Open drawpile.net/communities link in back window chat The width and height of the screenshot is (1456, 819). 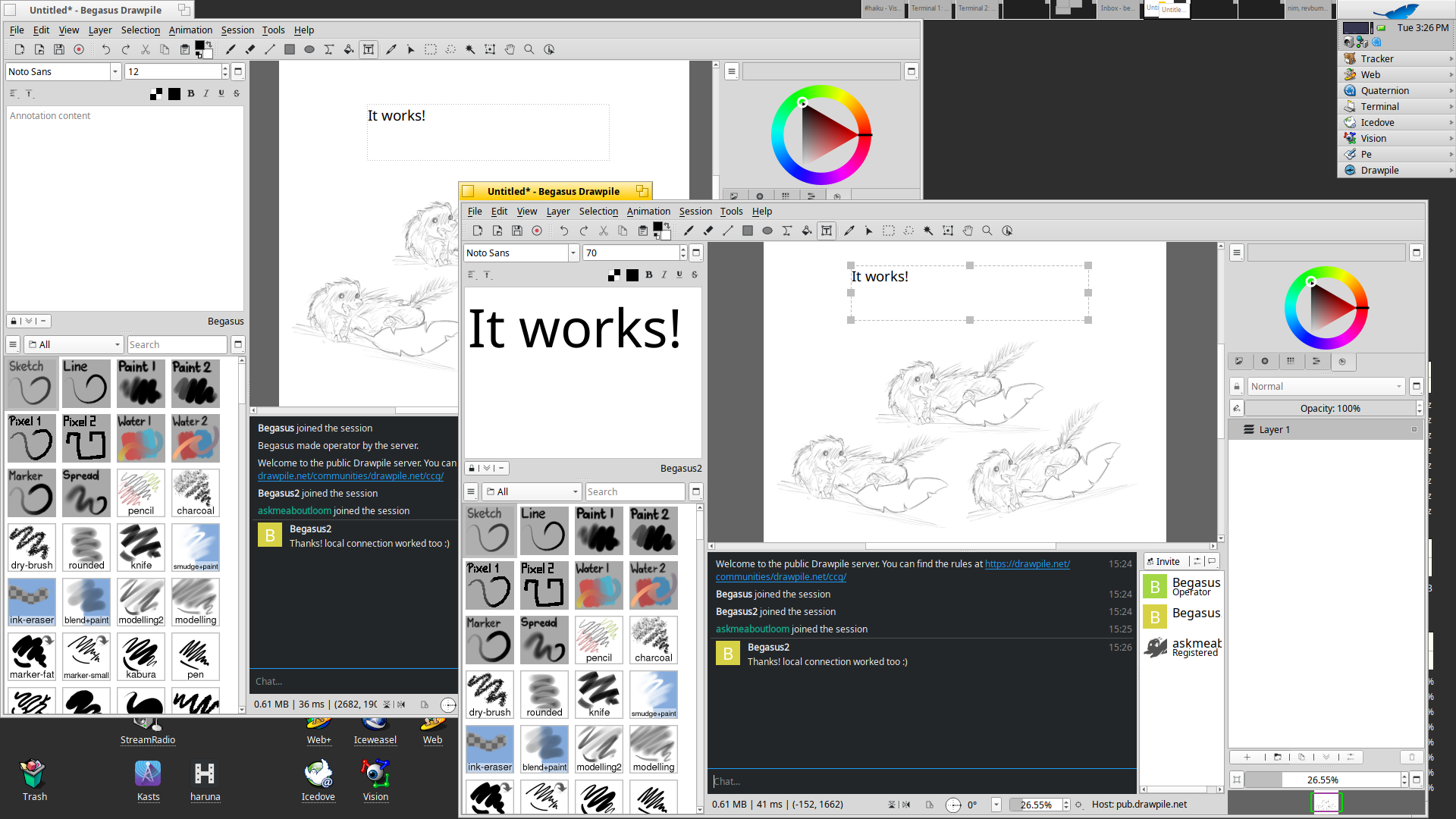click(x=350, y=476)
